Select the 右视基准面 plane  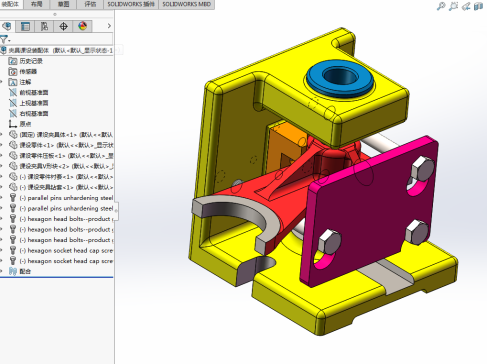28,113
